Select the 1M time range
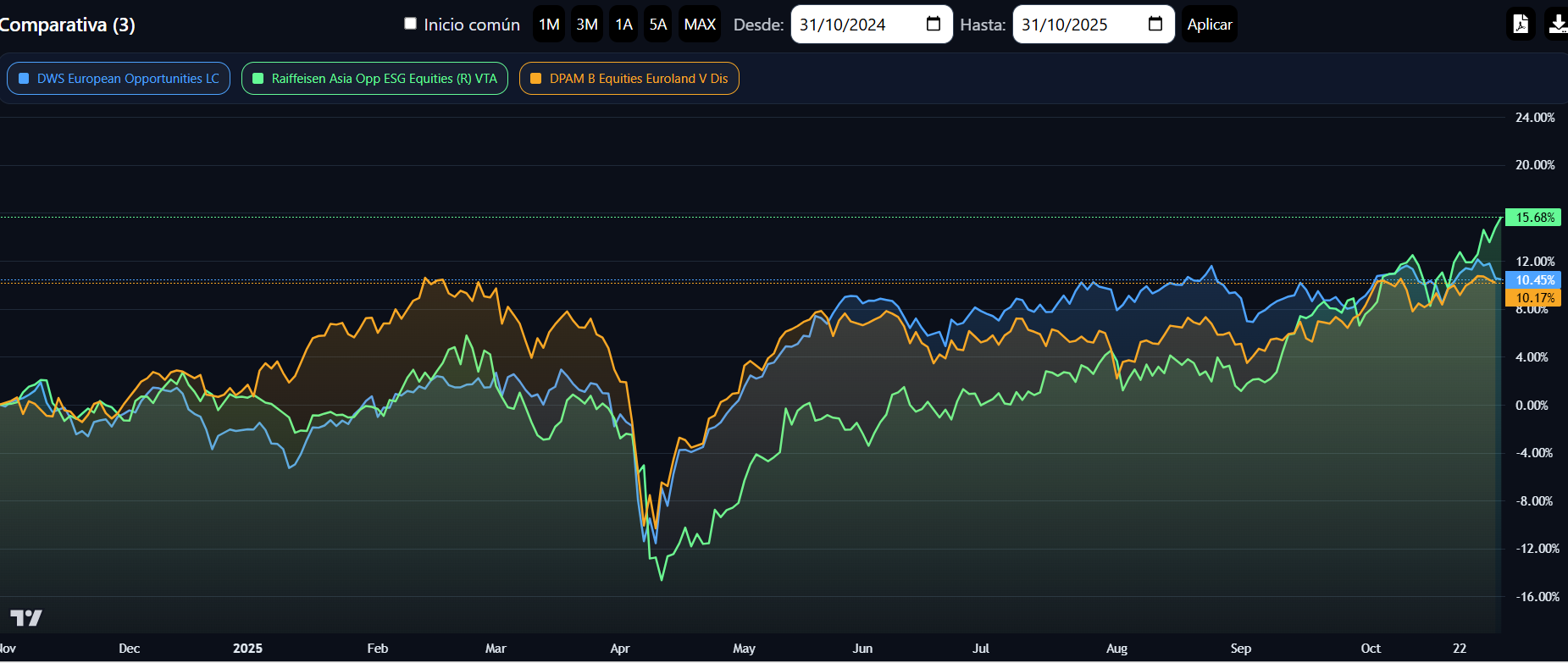1568x663 pixels. [x=549, y=25]
